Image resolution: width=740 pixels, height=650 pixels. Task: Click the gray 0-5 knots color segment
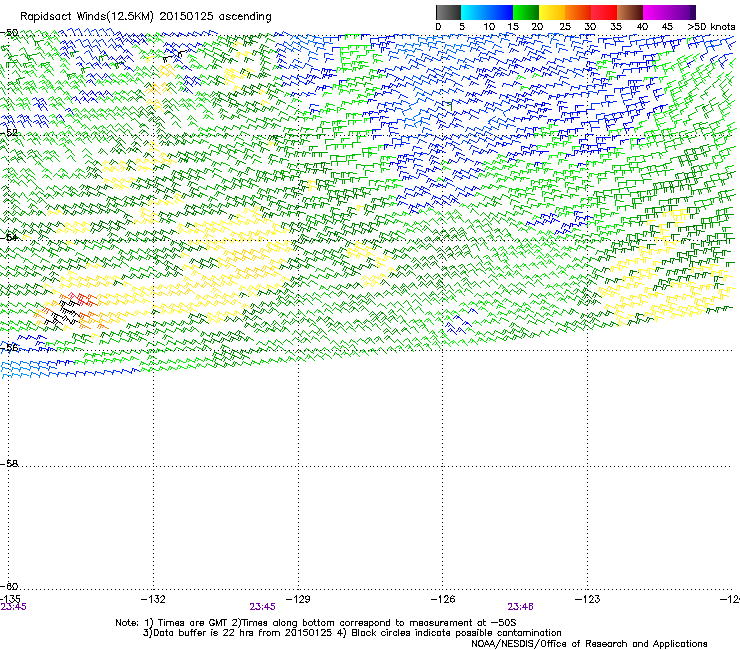448,12
